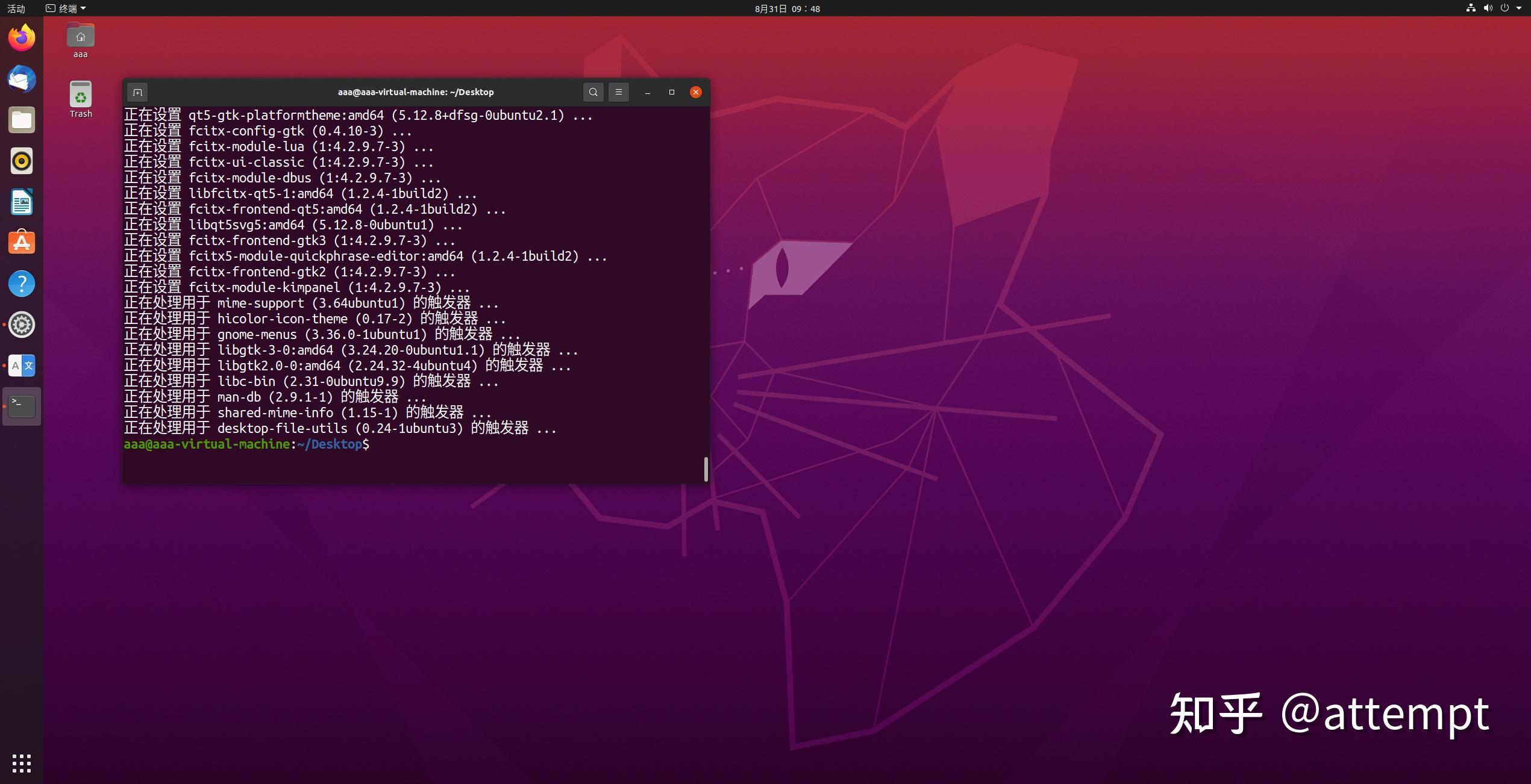Click the 活动 Activities overview button

coord(19,8)
